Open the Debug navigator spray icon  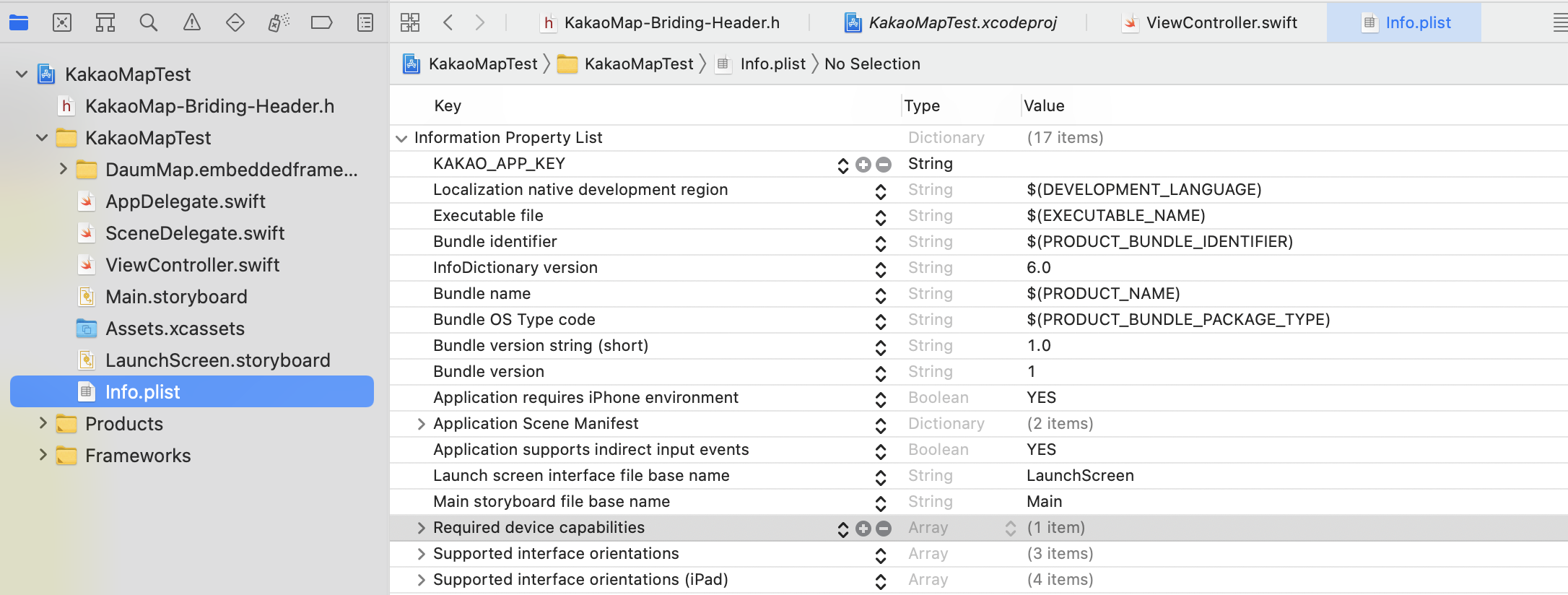click(279, 22)
